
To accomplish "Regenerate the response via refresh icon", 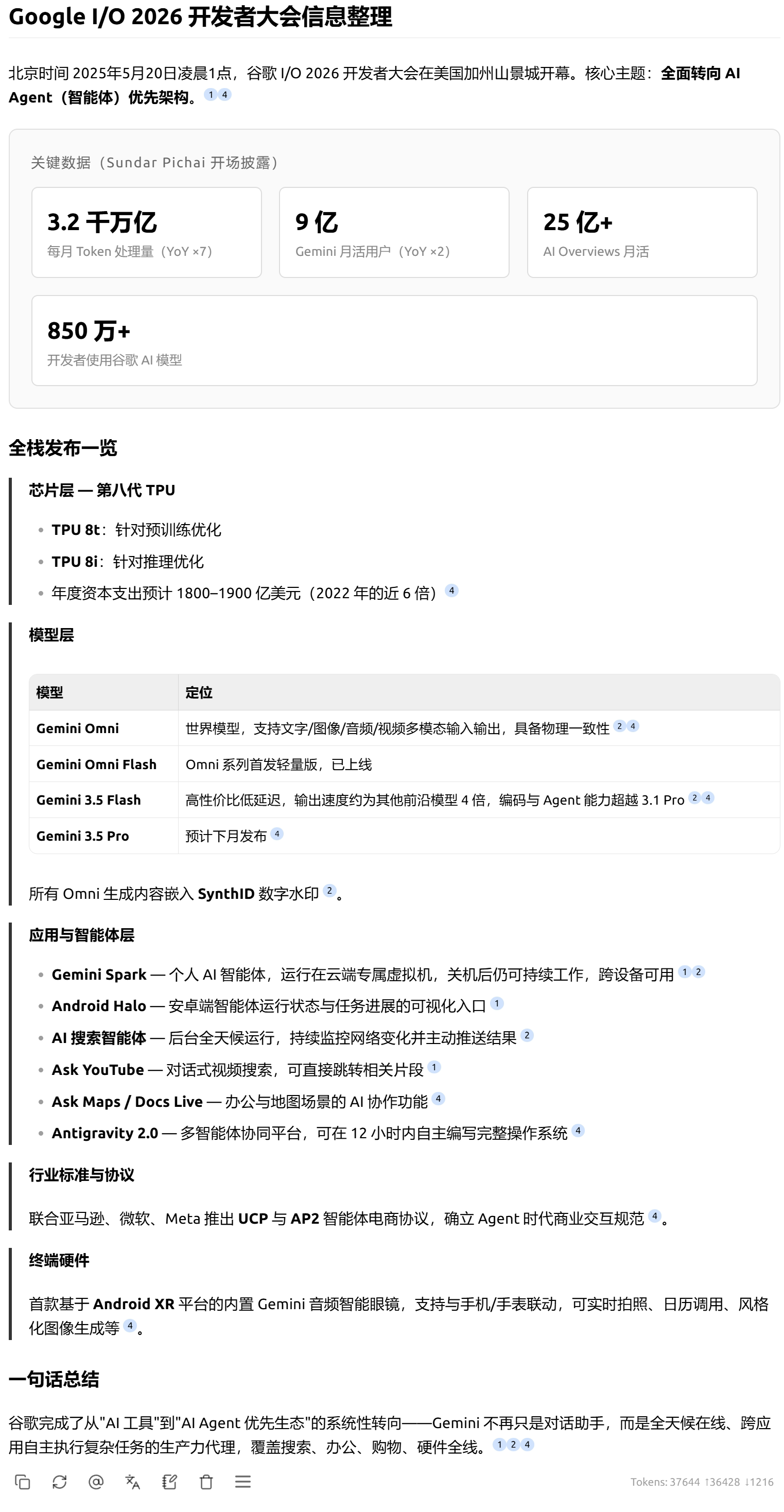I will (x=59, y=1482).
